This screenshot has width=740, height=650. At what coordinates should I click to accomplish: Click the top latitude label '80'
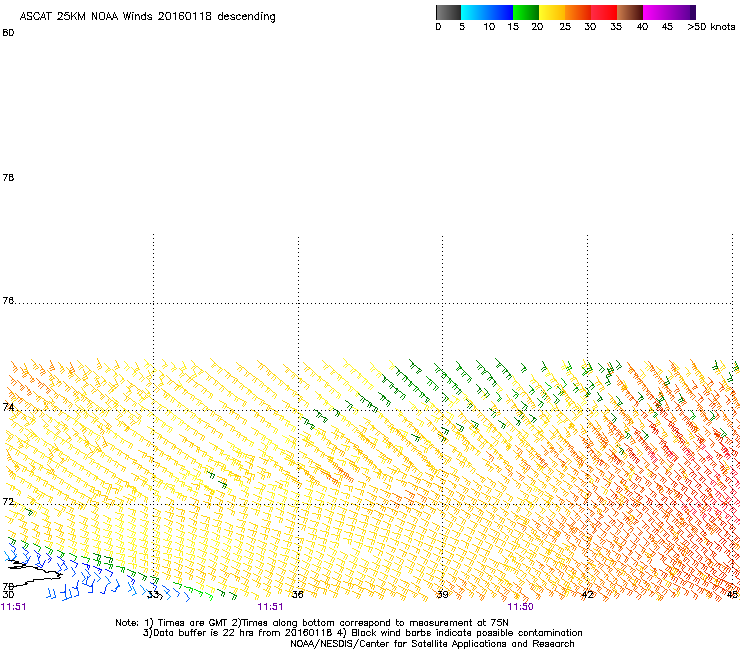pyautogui.click(x=8, y=33)
